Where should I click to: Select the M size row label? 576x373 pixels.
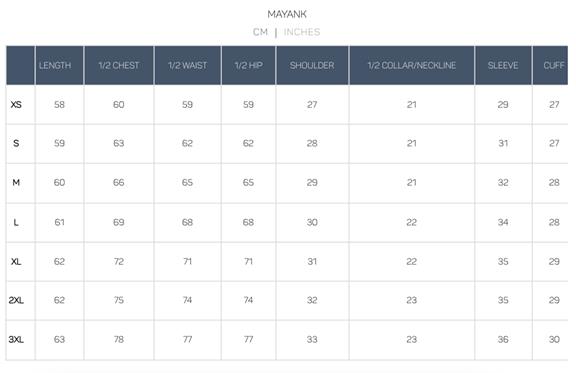16,183
